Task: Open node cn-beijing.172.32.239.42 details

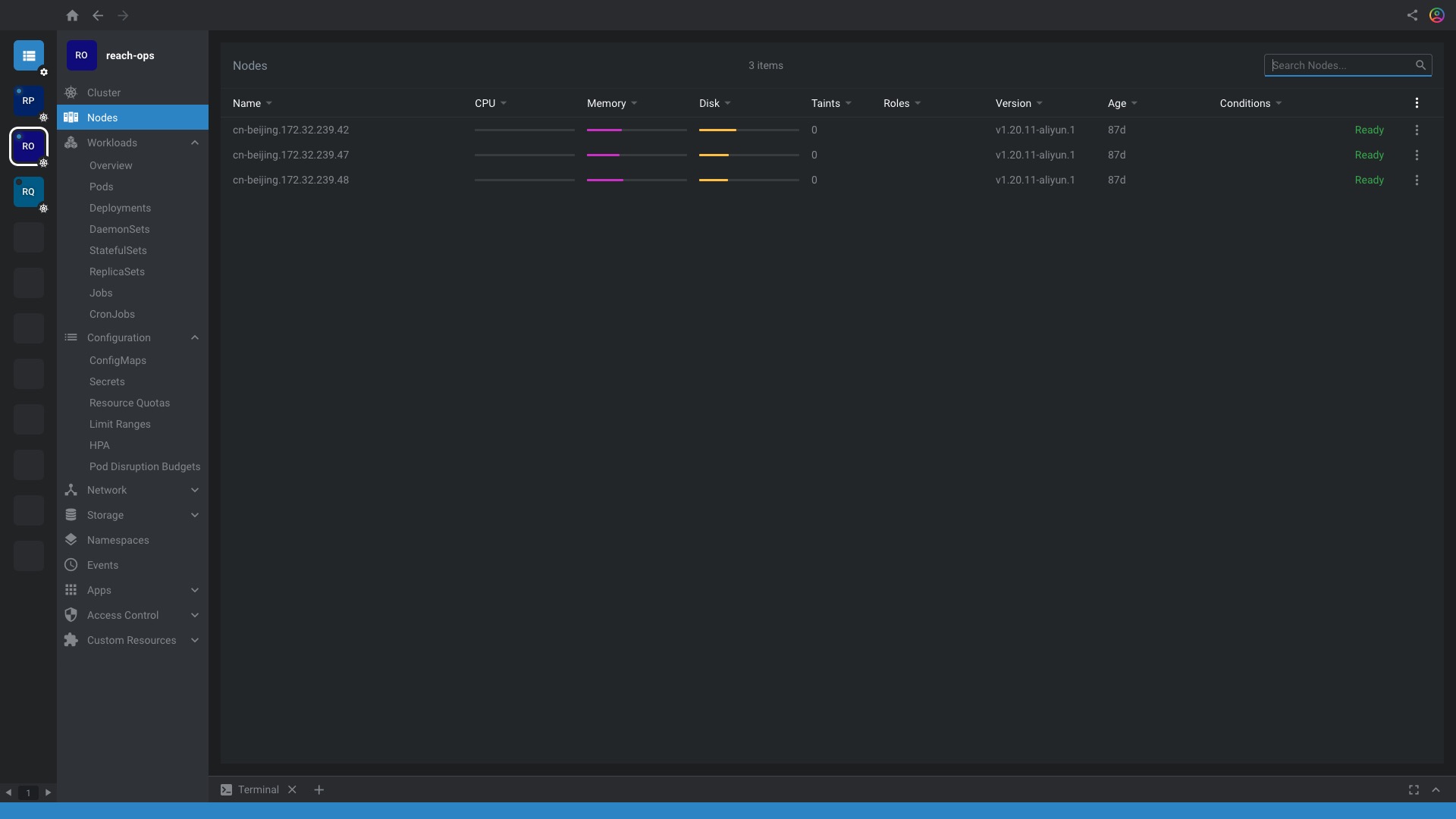Action: point(290,130)
